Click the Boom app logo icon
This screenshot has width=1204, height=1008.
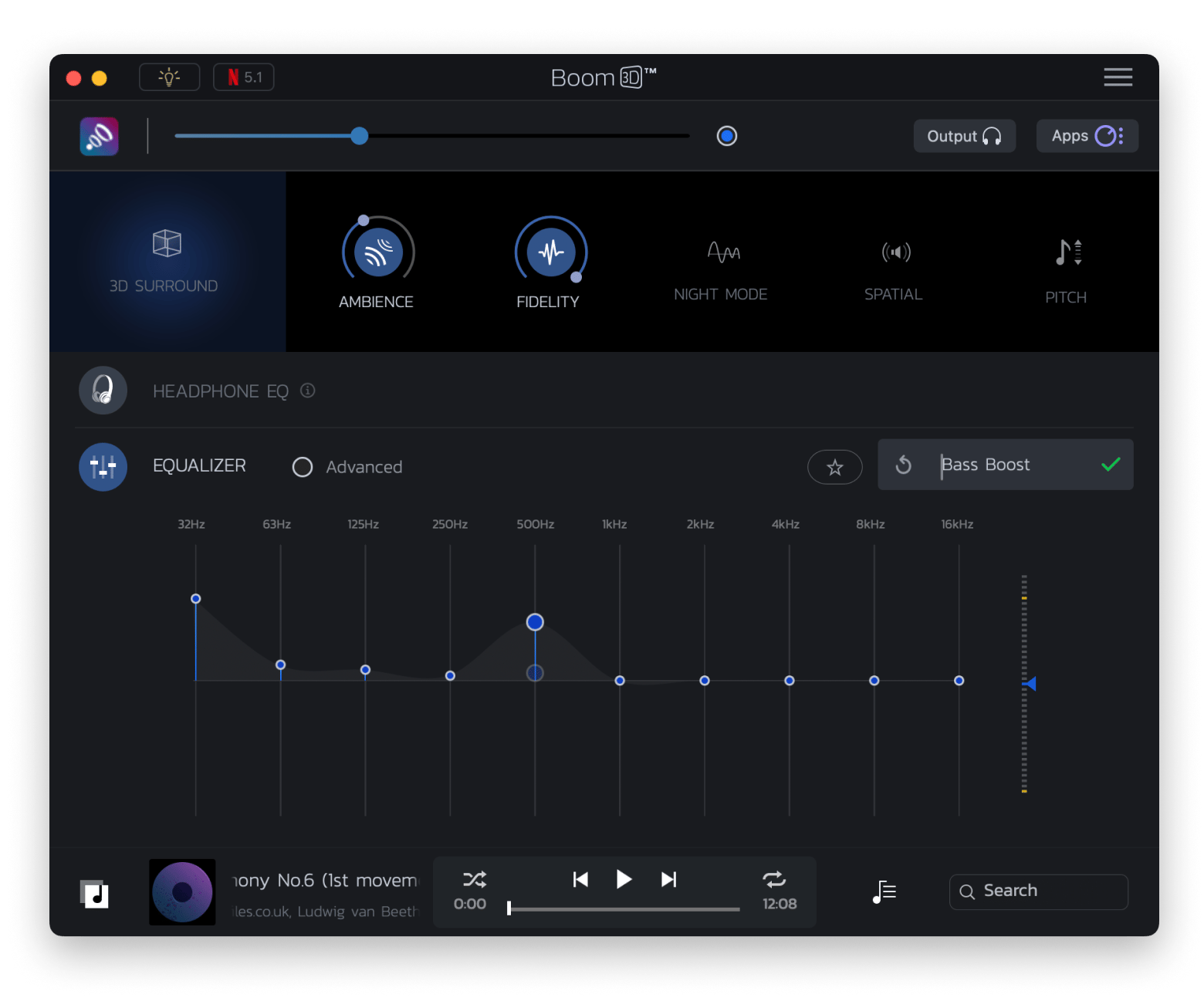point(100,137)
